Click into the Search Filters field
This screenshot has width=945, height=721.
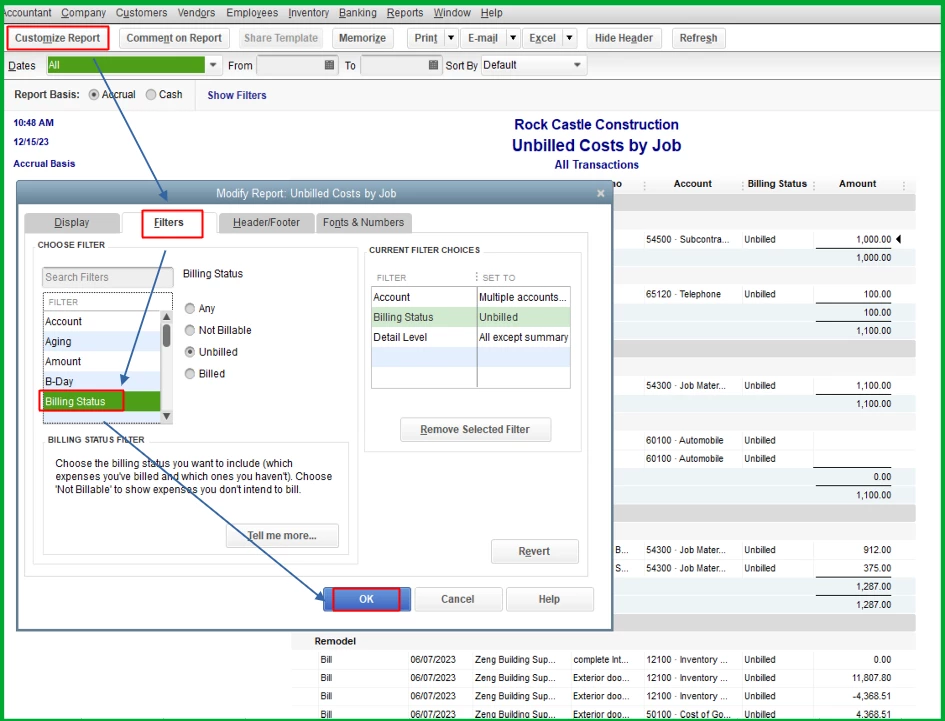pyautogui.click(x=108, y=277)
